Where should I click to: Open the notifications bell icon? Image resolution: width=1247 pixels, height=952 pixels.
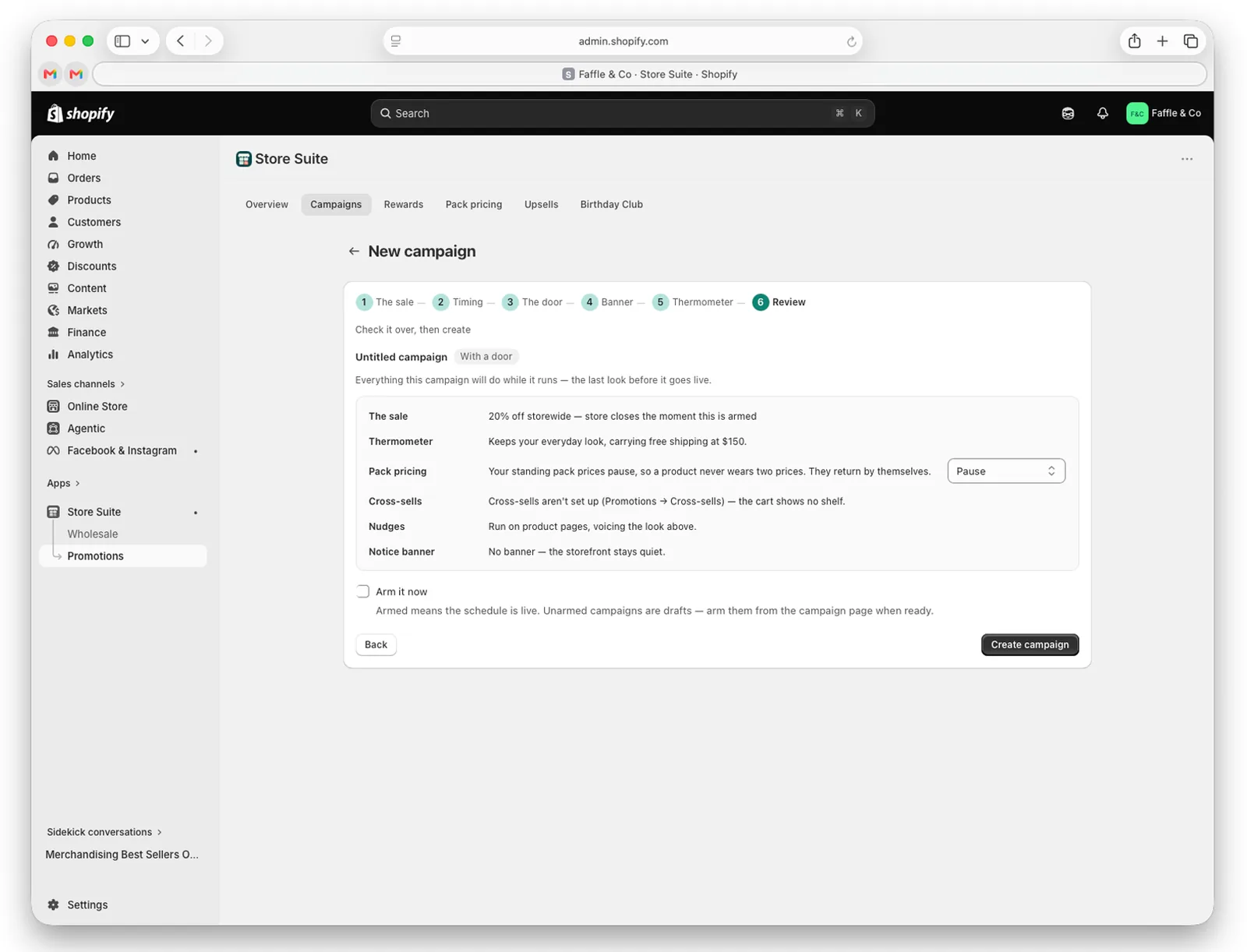(x=1102, y=114)
